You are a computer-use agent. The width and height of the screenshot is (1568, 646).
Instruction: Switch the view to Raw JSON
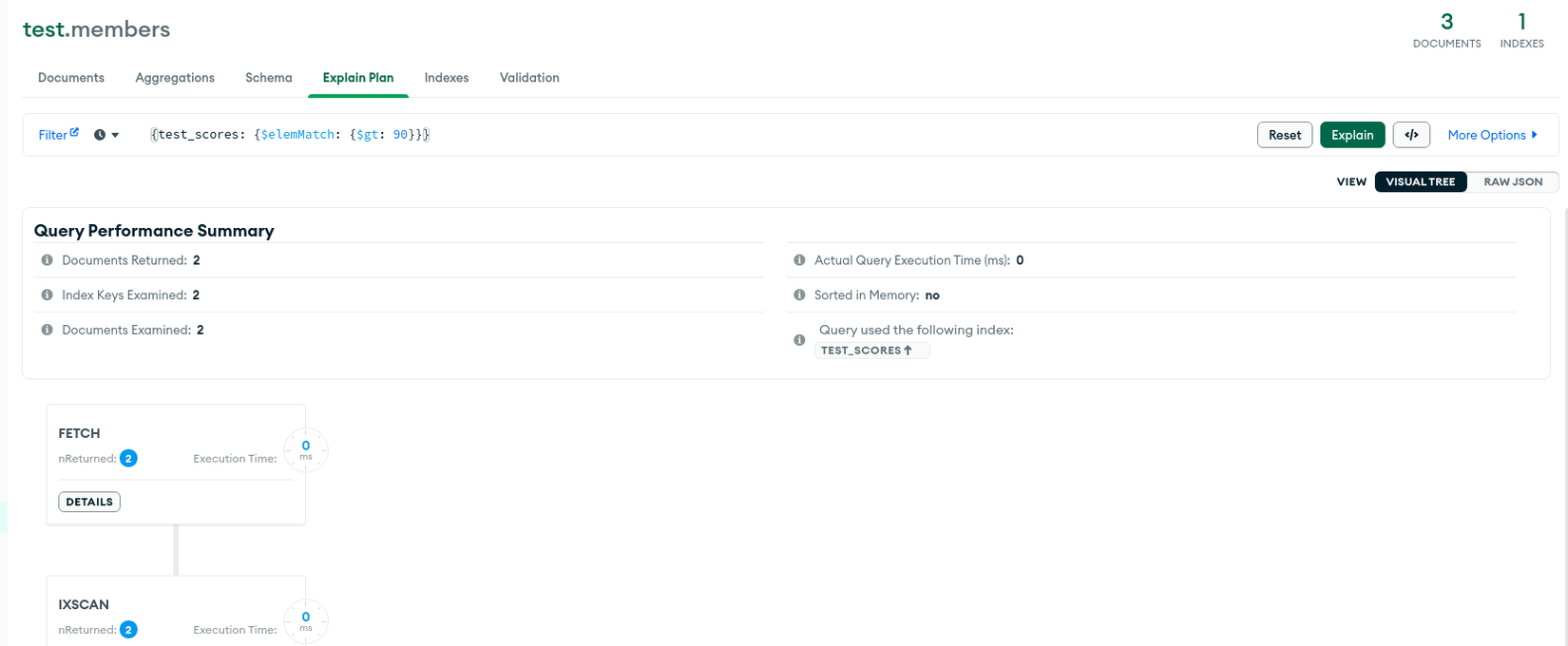[x=1513, y=181]
